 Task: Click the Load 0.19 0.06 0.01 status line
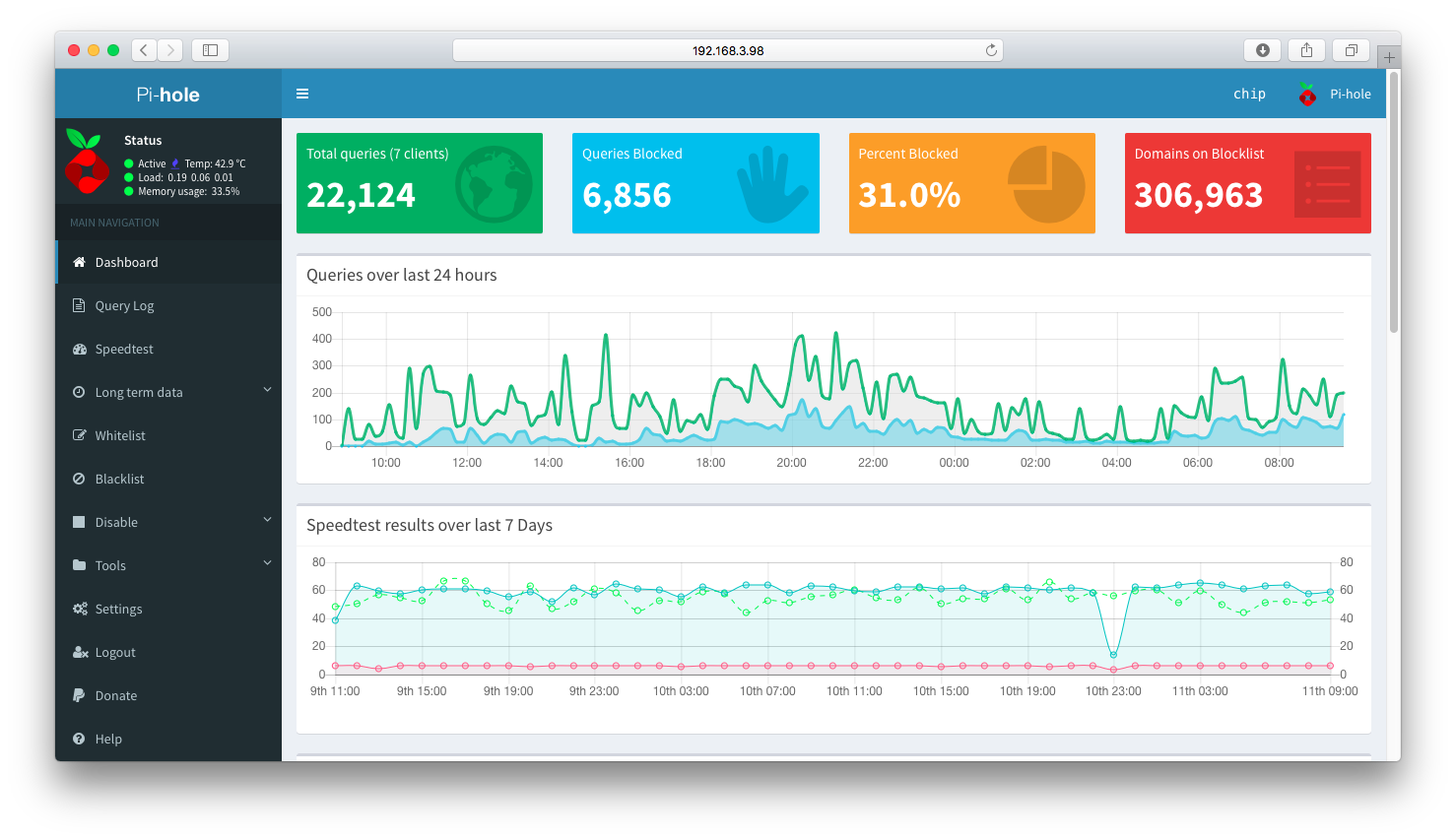186,177
